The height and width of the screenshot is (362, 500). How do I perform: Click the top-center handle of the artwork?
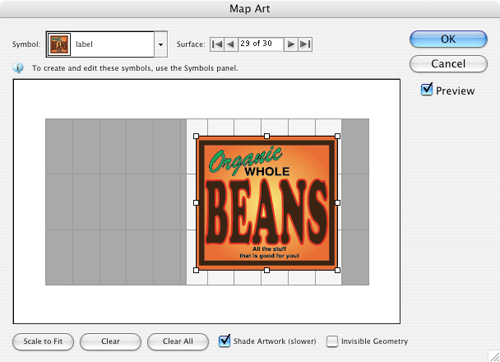click(267, 136)
